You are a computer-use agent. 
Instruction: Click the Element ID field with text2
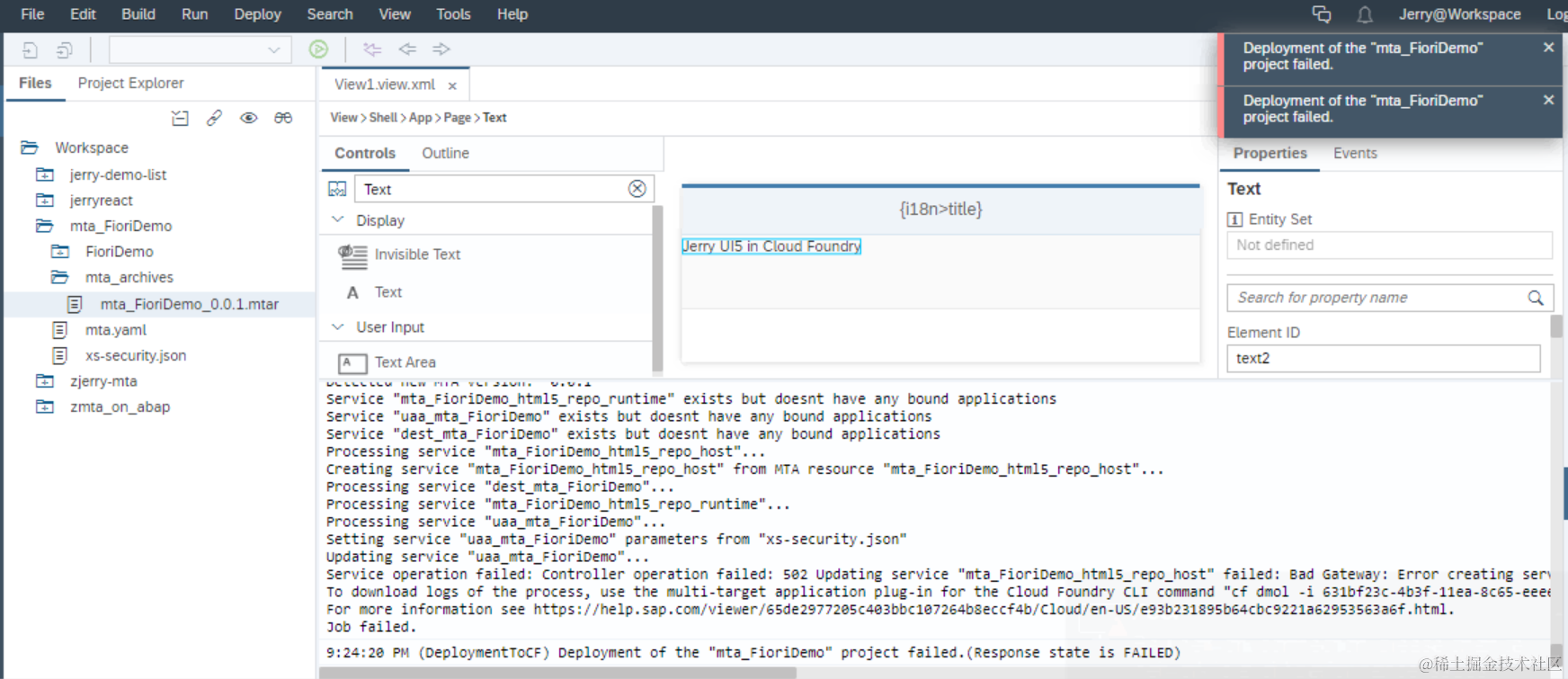(1383, 358)
